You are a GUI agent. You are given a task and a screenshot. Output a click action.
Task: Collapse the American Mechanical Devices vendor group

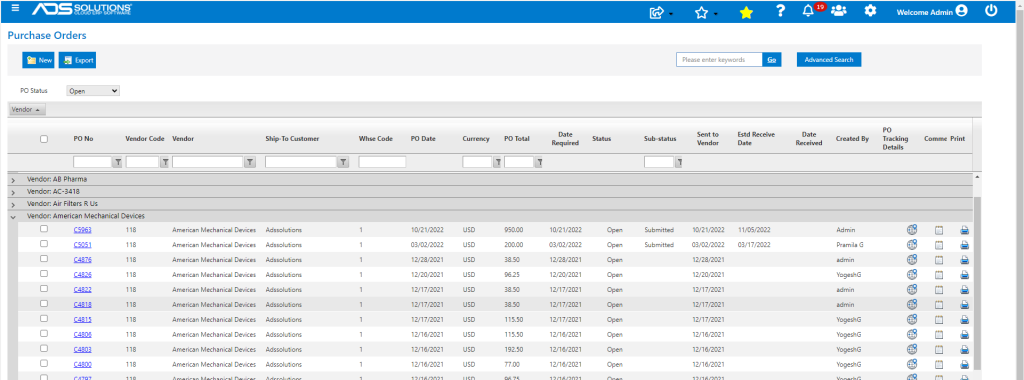click(13, 217)
